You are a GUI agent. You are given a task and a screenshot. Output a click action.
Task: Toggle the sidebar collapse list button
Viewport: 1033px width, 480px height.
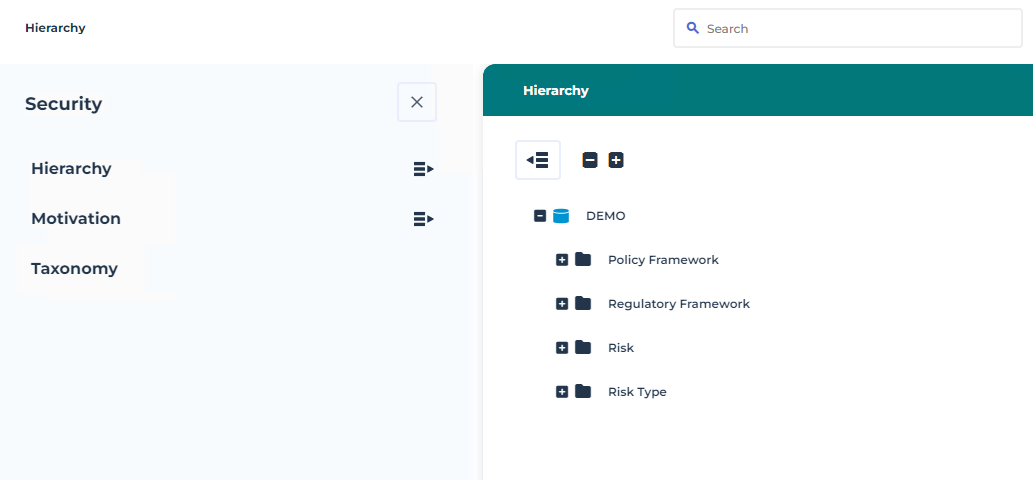coord(538,160)
